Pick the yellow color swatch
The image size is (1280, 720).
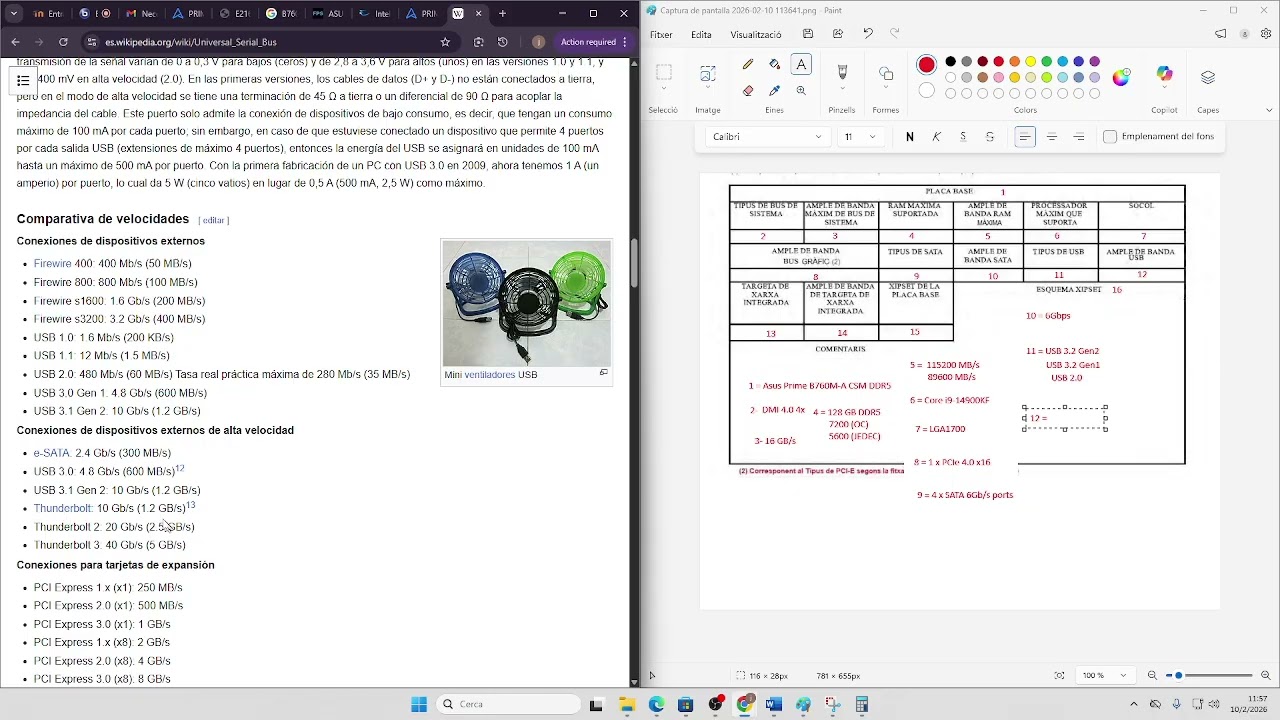tap(1030, 62)
